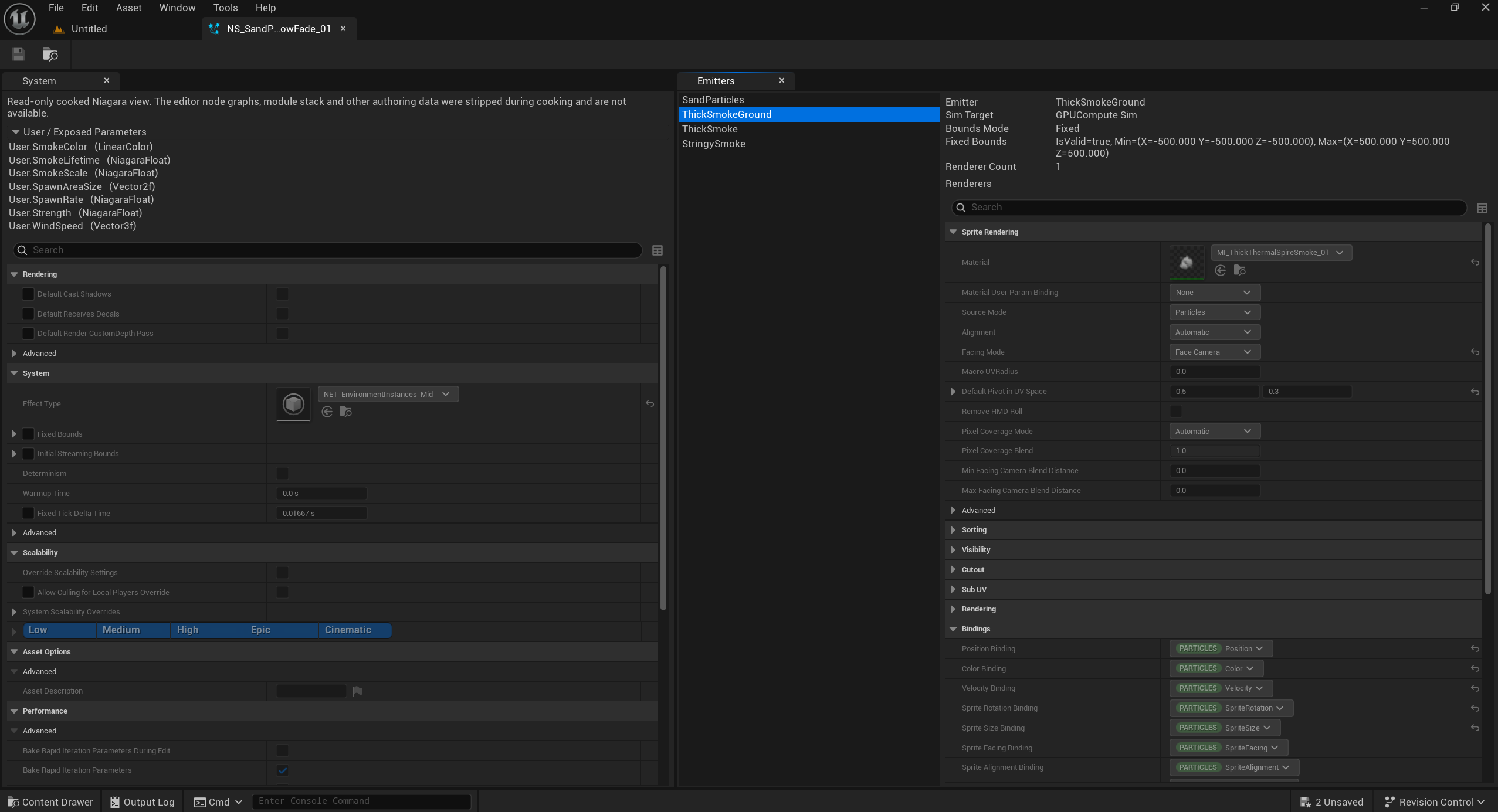This screenshot has width=1498, height=812.
Task: Choose the Epic scalability level
Action: click(x=282, y=630)
